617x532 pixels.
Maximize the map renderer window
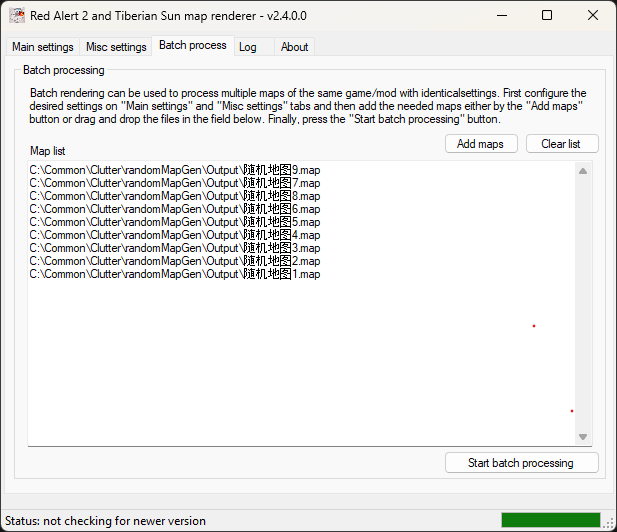coord(547,16)
